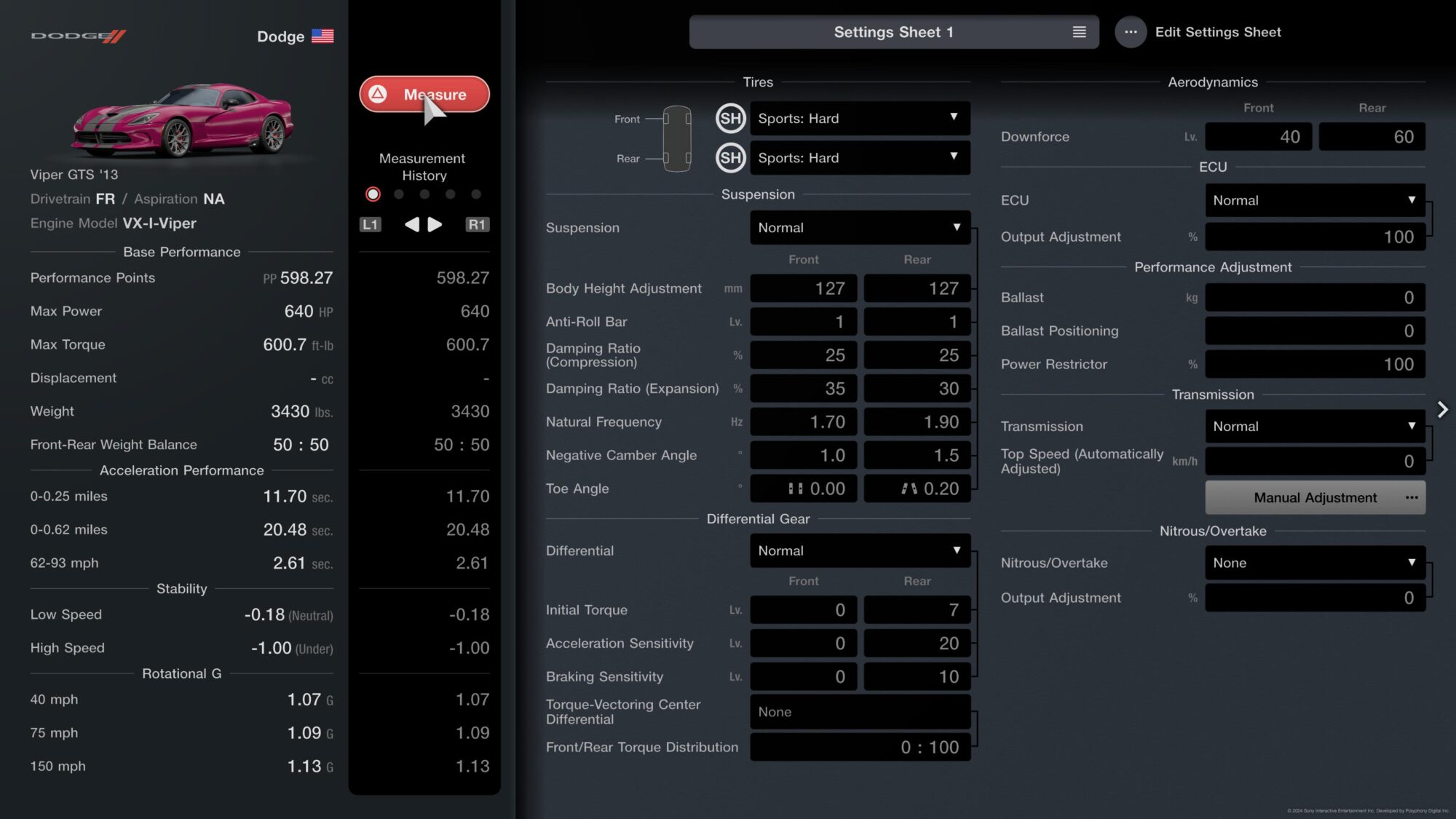The width and height of the screenshot is (1456, 819).
Task: Select the second measurement history dot
Action: pos(399,194)
